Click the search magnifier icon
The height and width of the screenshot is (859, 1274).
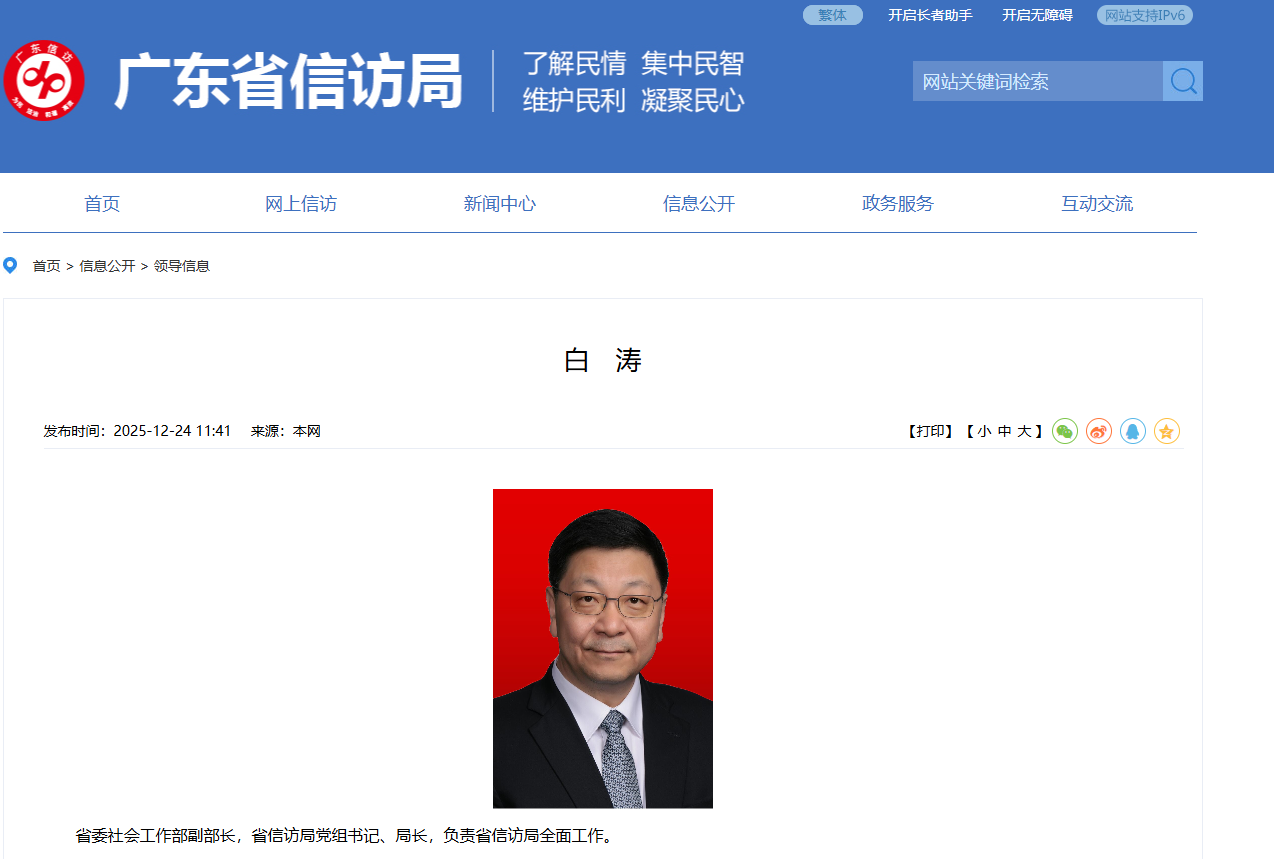(1183, 81)
